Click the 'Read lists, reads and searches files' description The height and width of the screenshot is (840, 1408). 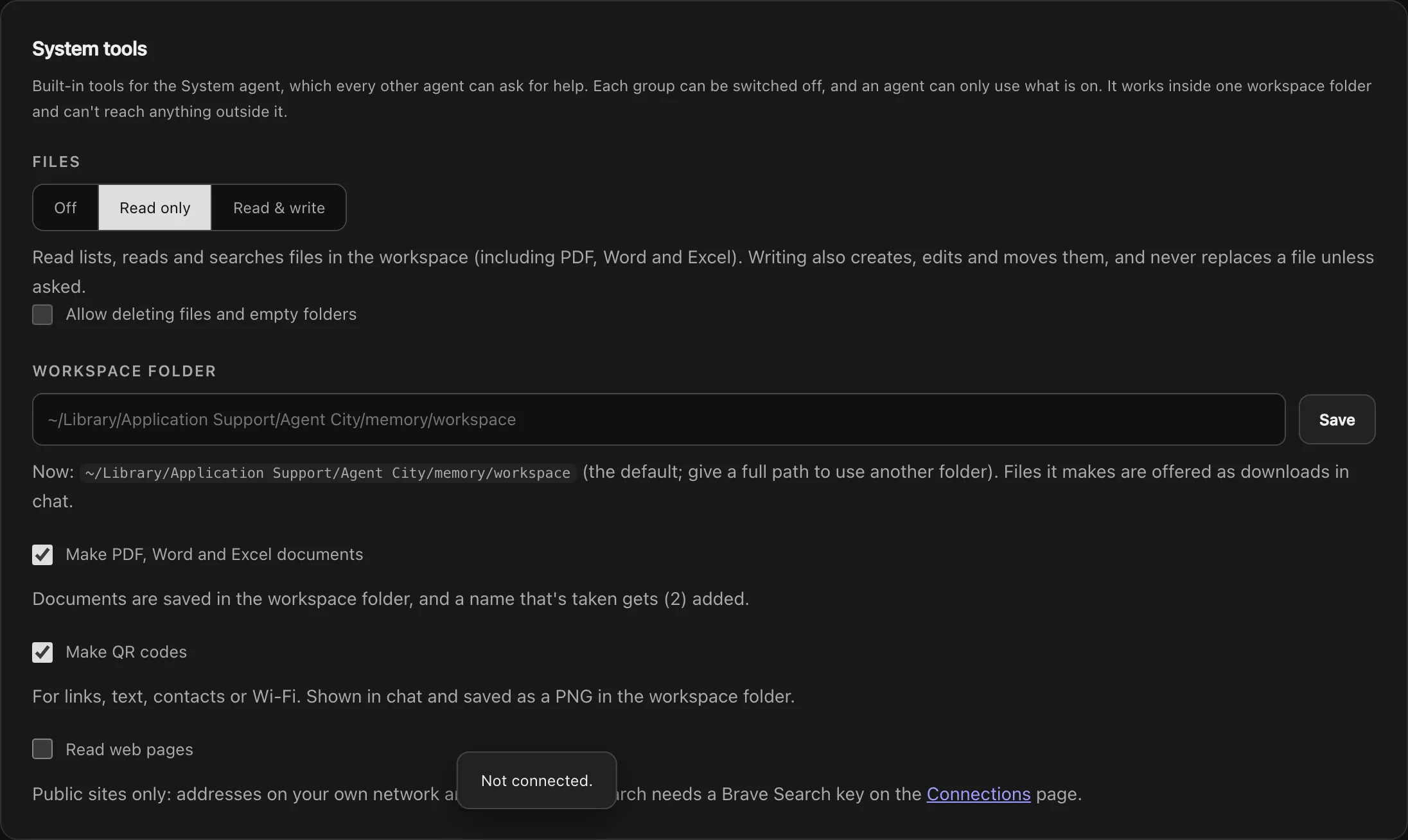[703, 272]
